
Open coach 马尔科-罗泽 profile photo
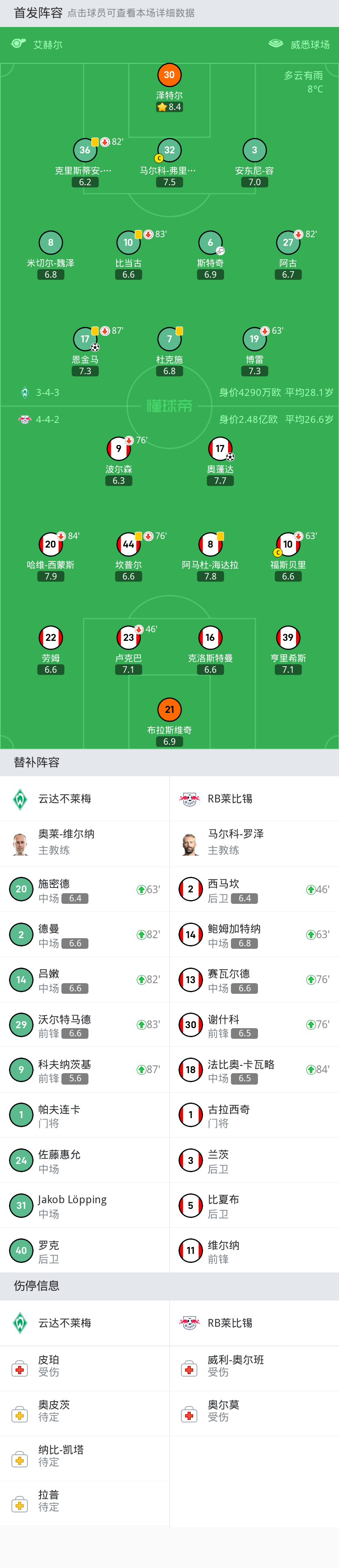pyautogui.click(x=190, y=844)
